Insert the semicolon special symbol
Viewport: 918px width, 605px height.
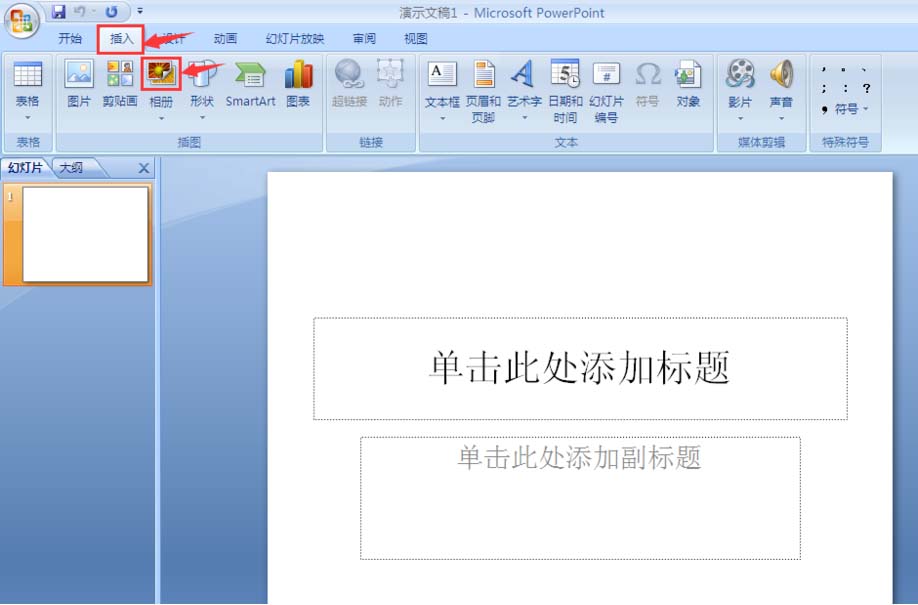coord(824,88)
